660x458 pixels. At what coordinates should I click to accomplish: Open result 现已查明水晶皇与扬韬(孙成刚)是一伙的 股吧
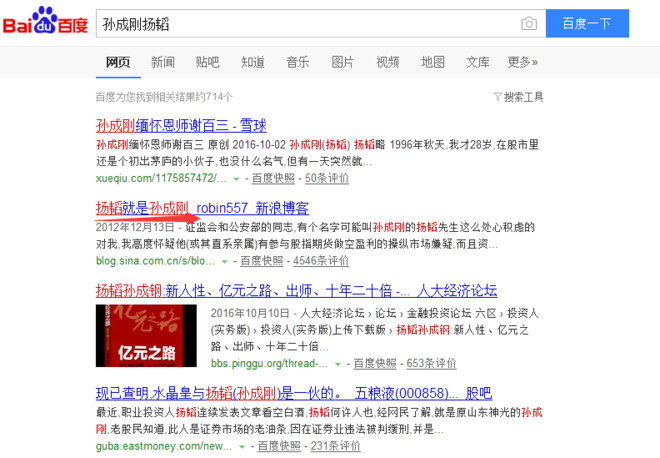click(x=294, y=393)
